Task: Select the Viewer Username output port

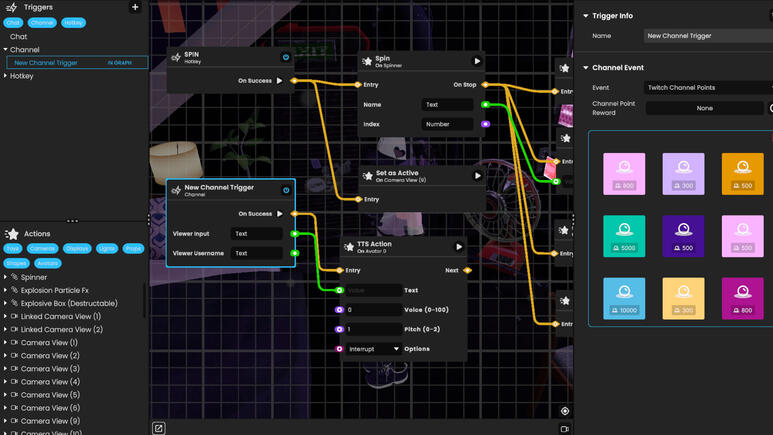Action: [294, 253]
